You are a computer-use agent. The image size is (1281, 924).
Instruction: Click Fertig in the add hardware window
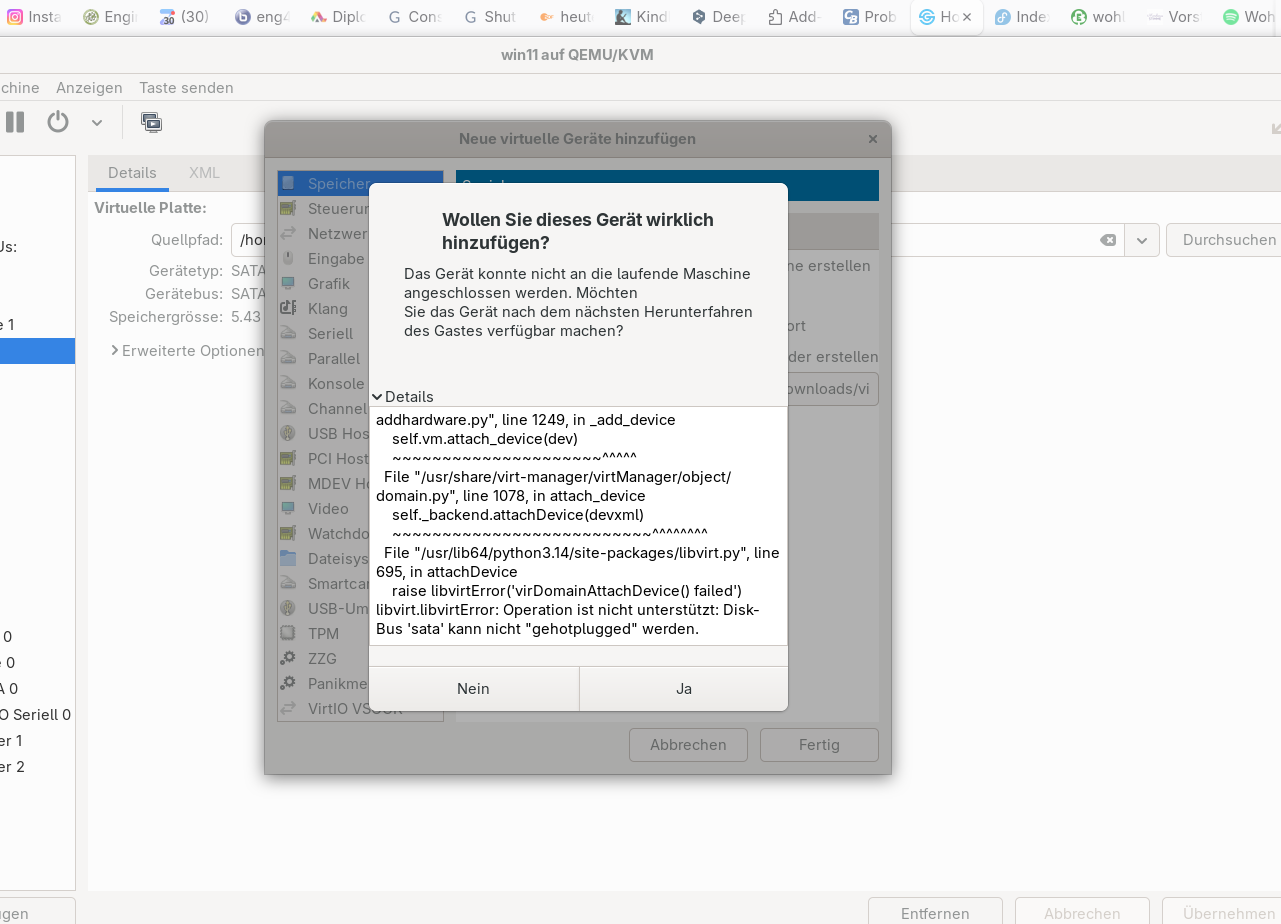819,745
